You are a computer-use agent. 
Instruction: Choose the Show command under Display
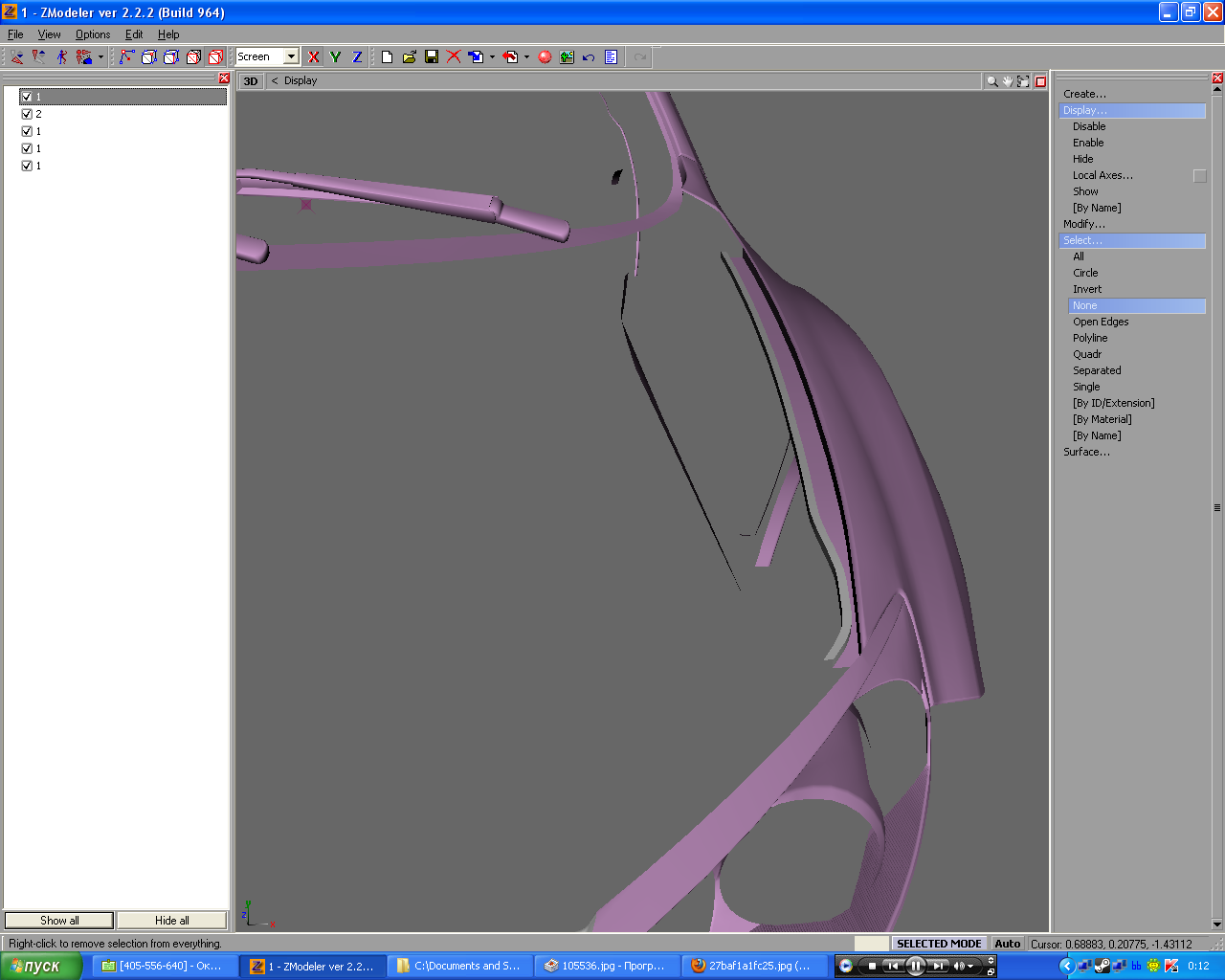pos(1085,191)
